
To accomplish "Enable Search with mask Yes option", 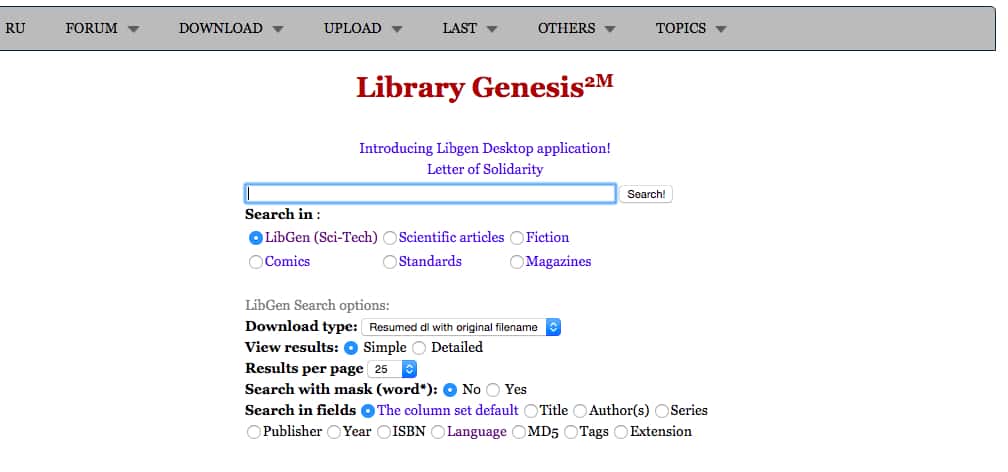I will pyautogui.click(x=493, y=390).
